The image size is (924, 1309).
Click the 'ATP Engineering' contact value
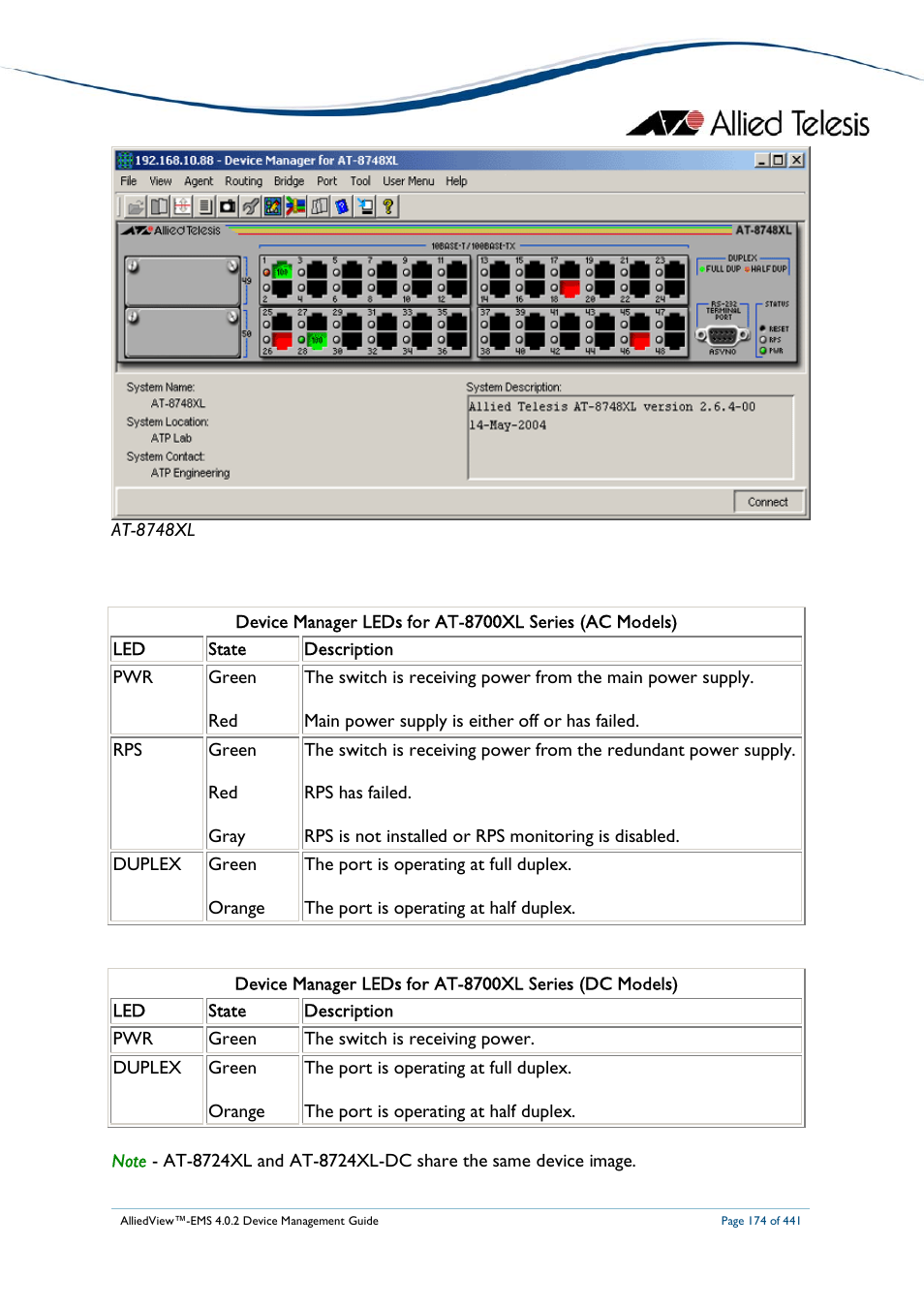[190, 473]
